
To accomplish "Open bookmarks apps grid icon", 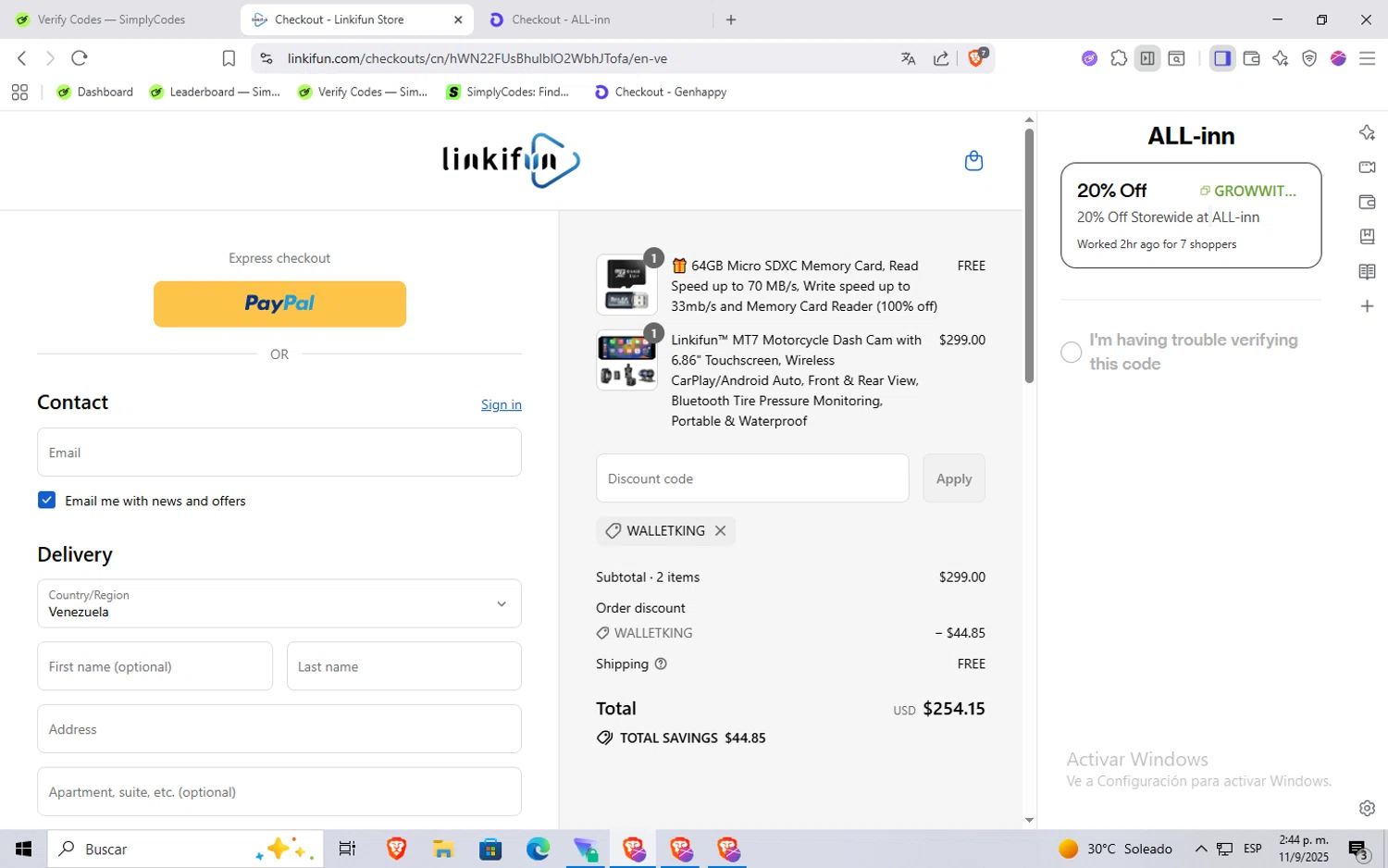I will pos(19,93).
